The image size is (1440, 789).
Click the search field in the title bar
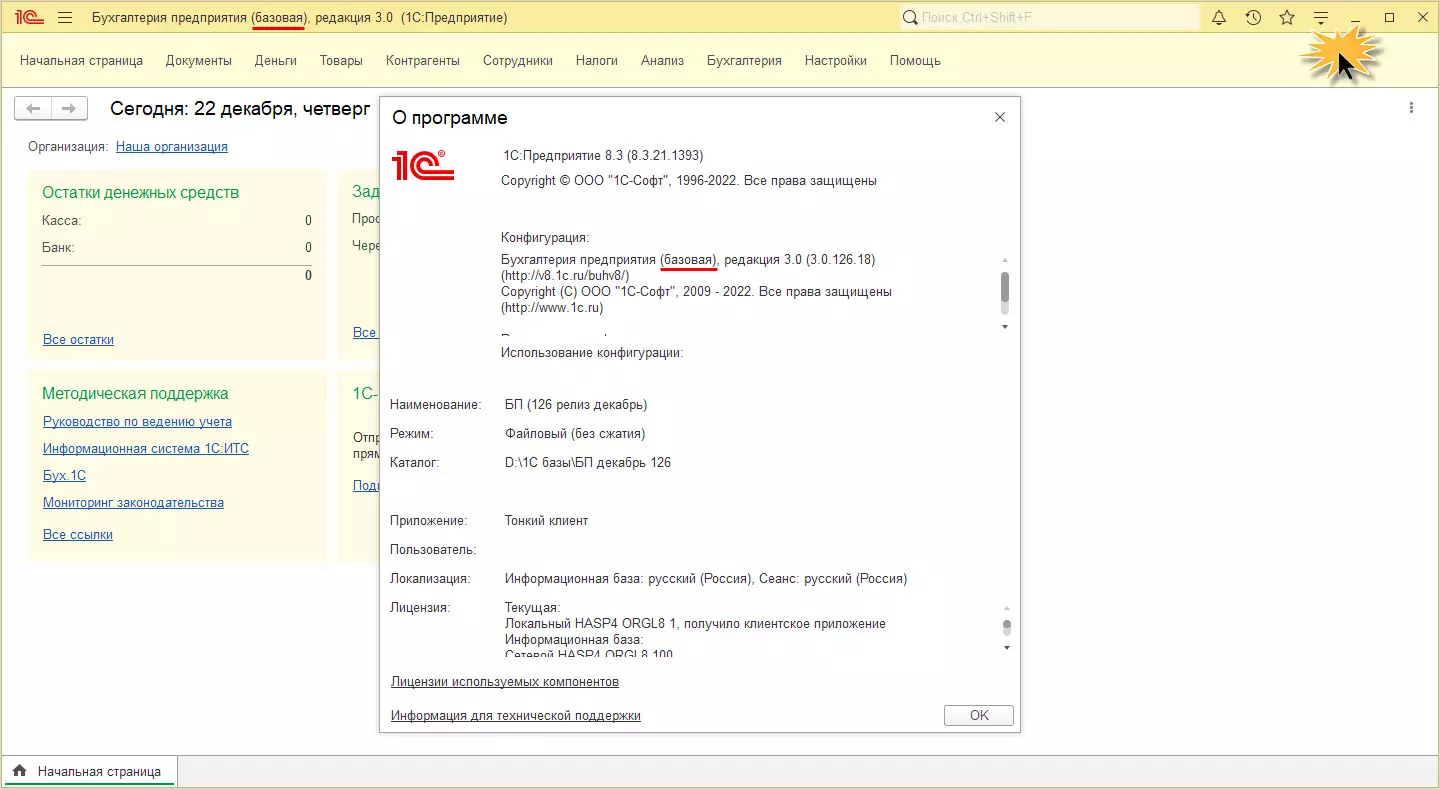coord(1049,18)
